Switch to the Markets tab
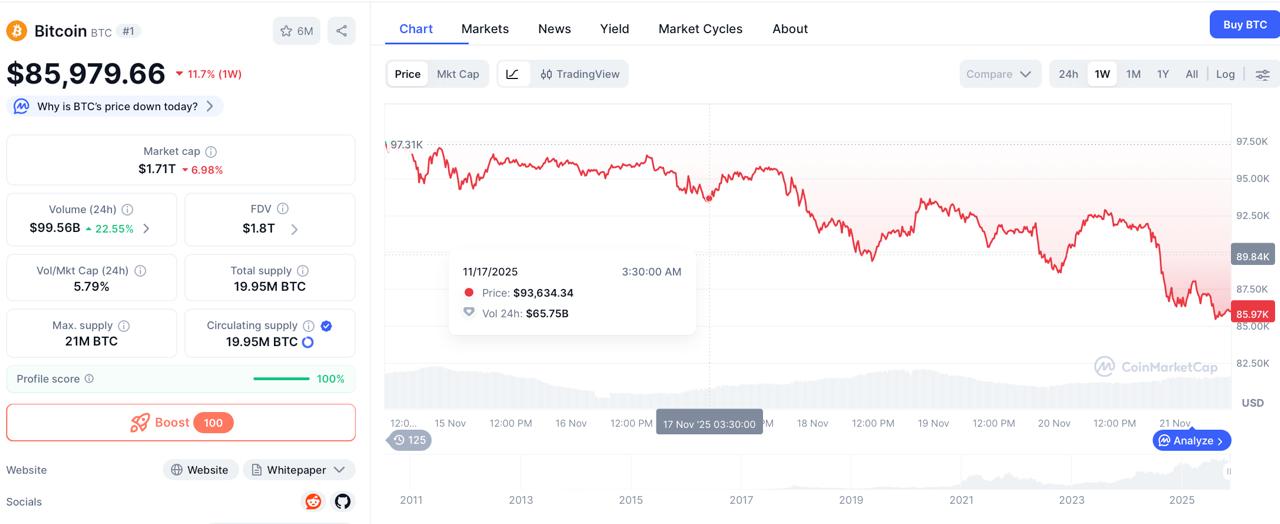1280x524 pixels. pos(485,29)
